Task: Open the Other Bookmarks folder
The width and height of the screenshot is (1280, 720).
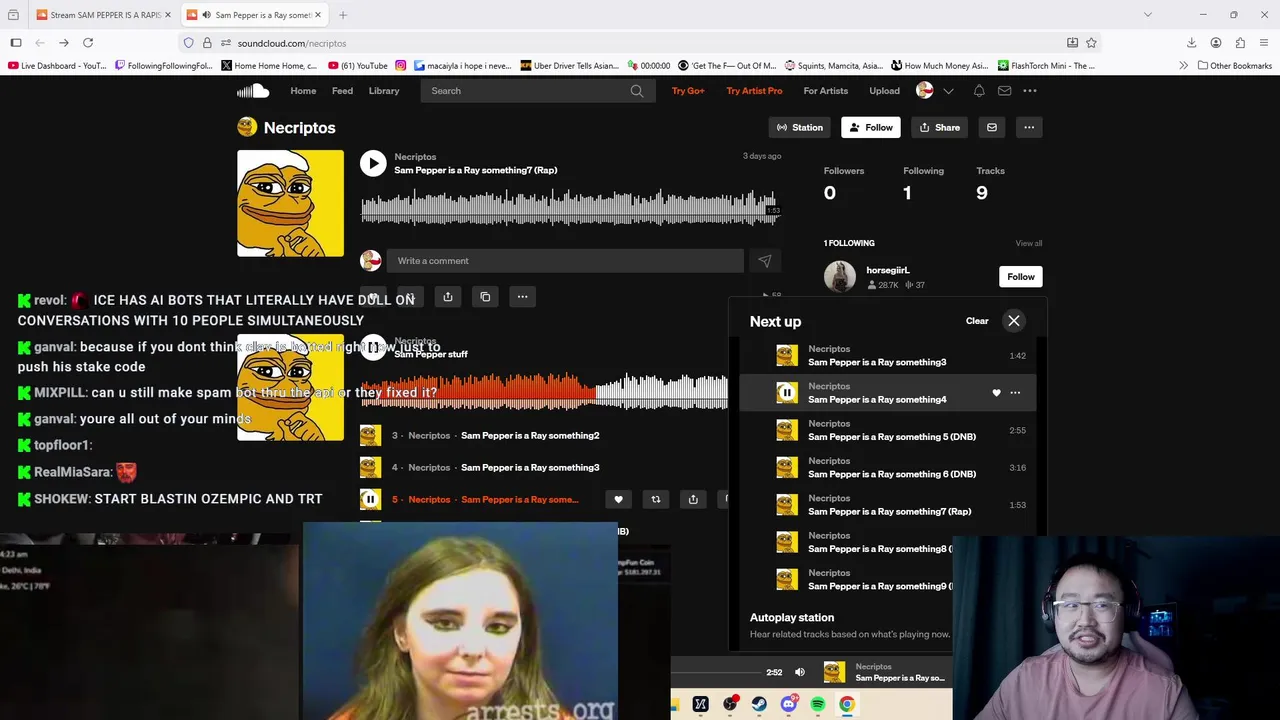Action: (1235, 66)
